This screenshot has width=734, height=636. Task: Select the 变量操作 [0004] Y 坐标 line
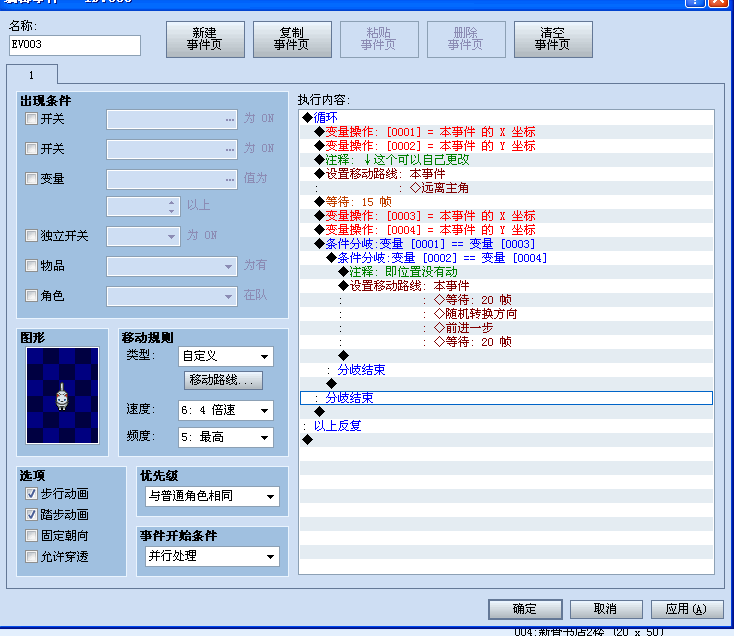506,230
